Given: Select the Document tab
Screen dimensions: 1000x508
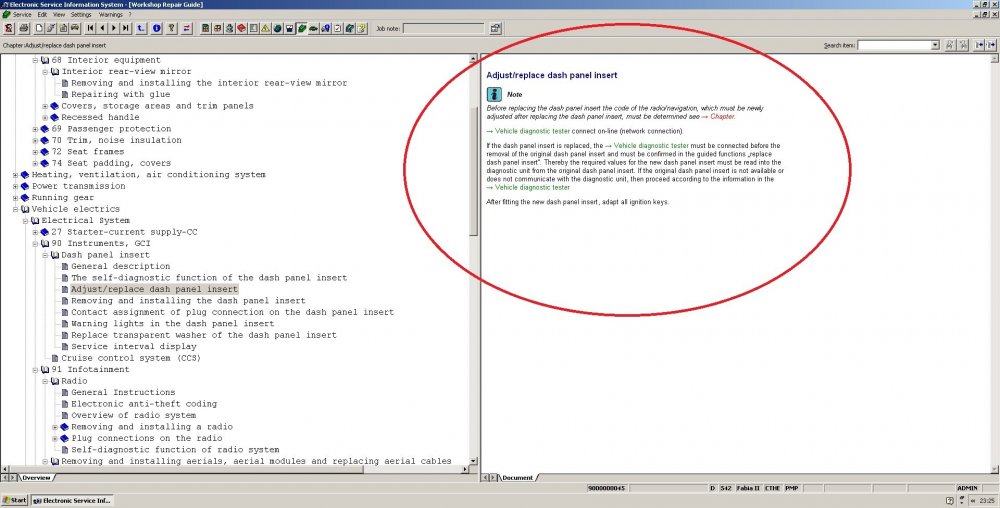Looking at the screenshot, I should [x=517, y=477].
